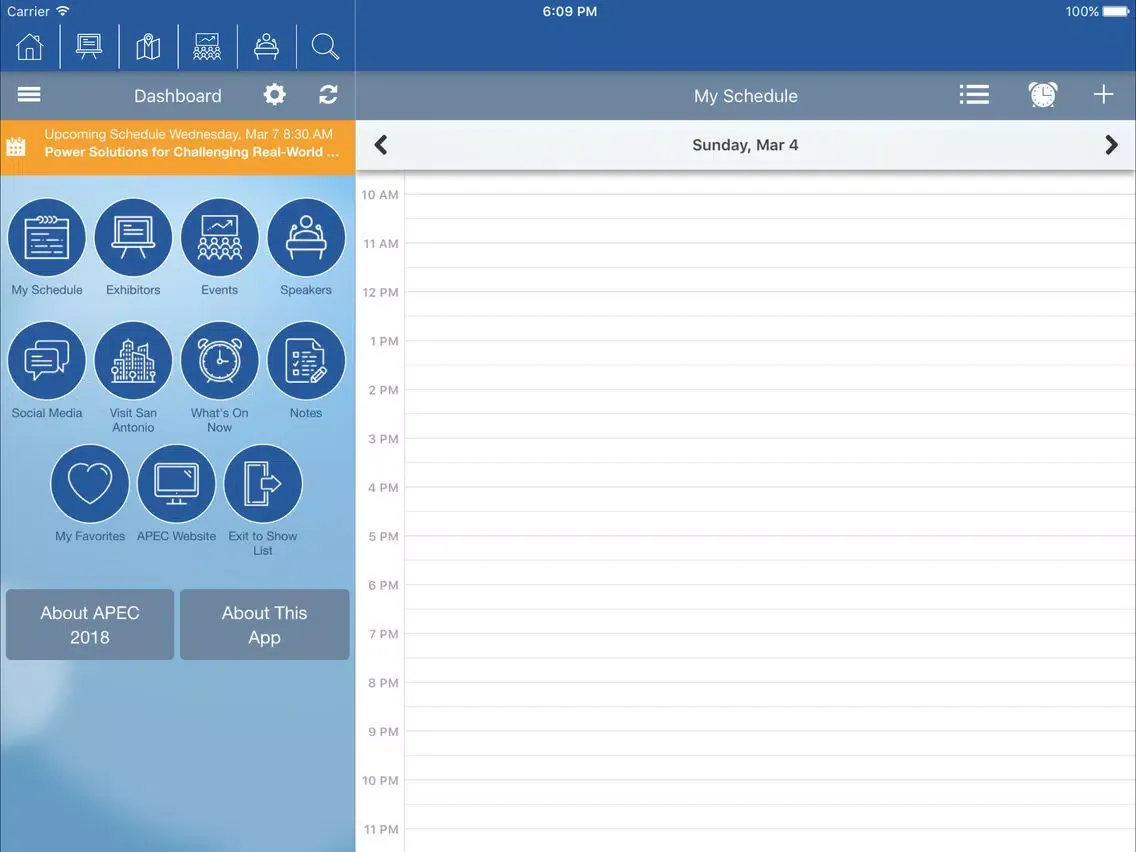
Task: Open the Events dashboard tile
Action: coord(220,248)
